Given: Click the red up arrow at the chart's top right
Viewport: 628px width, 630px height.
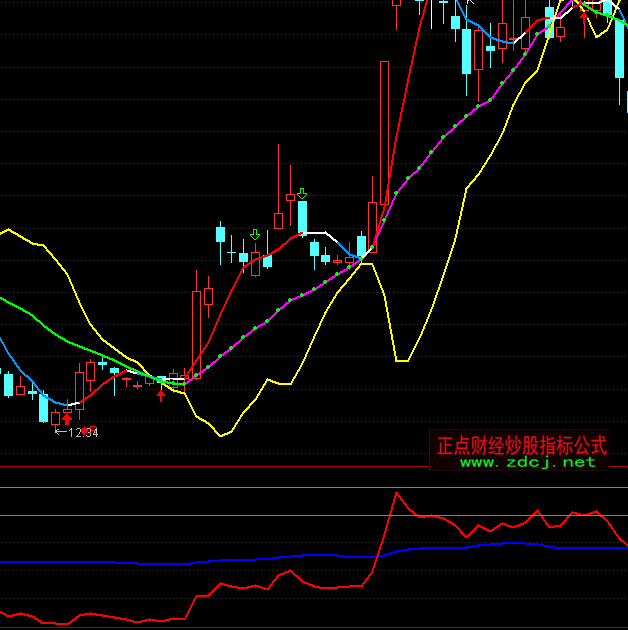Looking at the screenshot, I should (x=584, y=13).
